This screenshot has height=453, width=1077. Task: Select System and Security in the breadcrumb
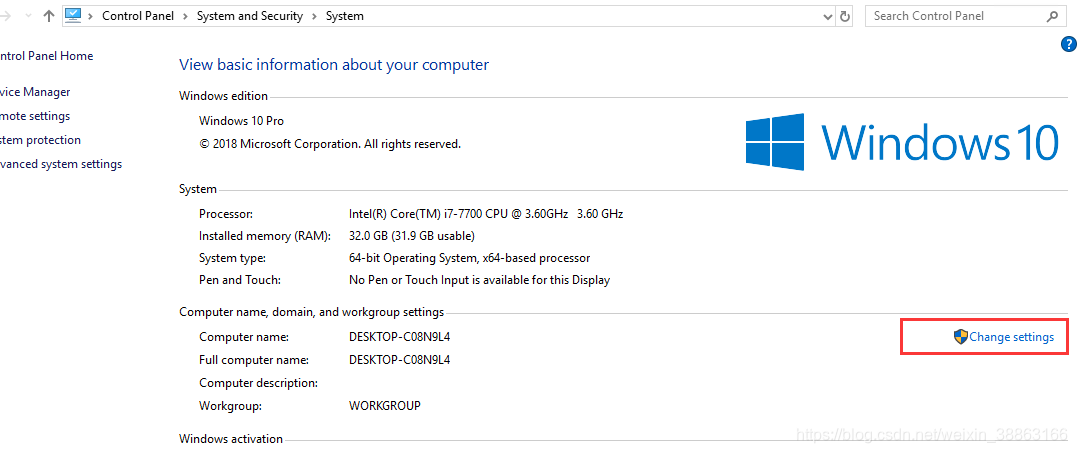point(250,16)
